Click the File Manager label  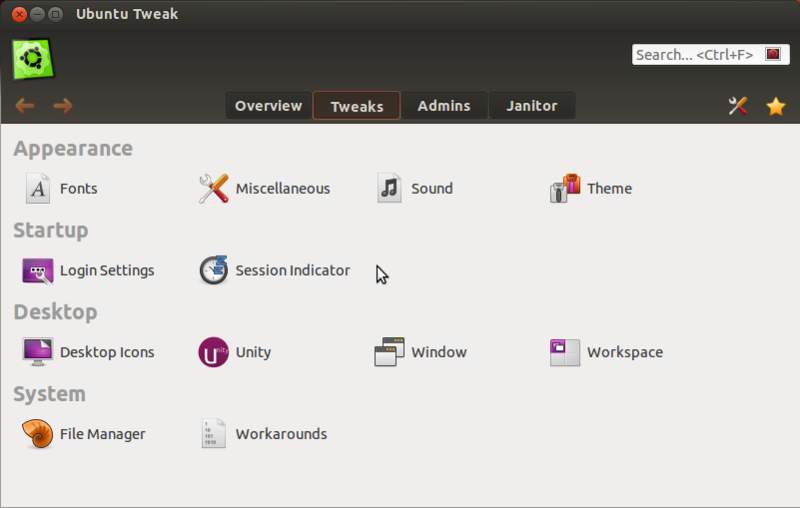click(x=103, y=434)
